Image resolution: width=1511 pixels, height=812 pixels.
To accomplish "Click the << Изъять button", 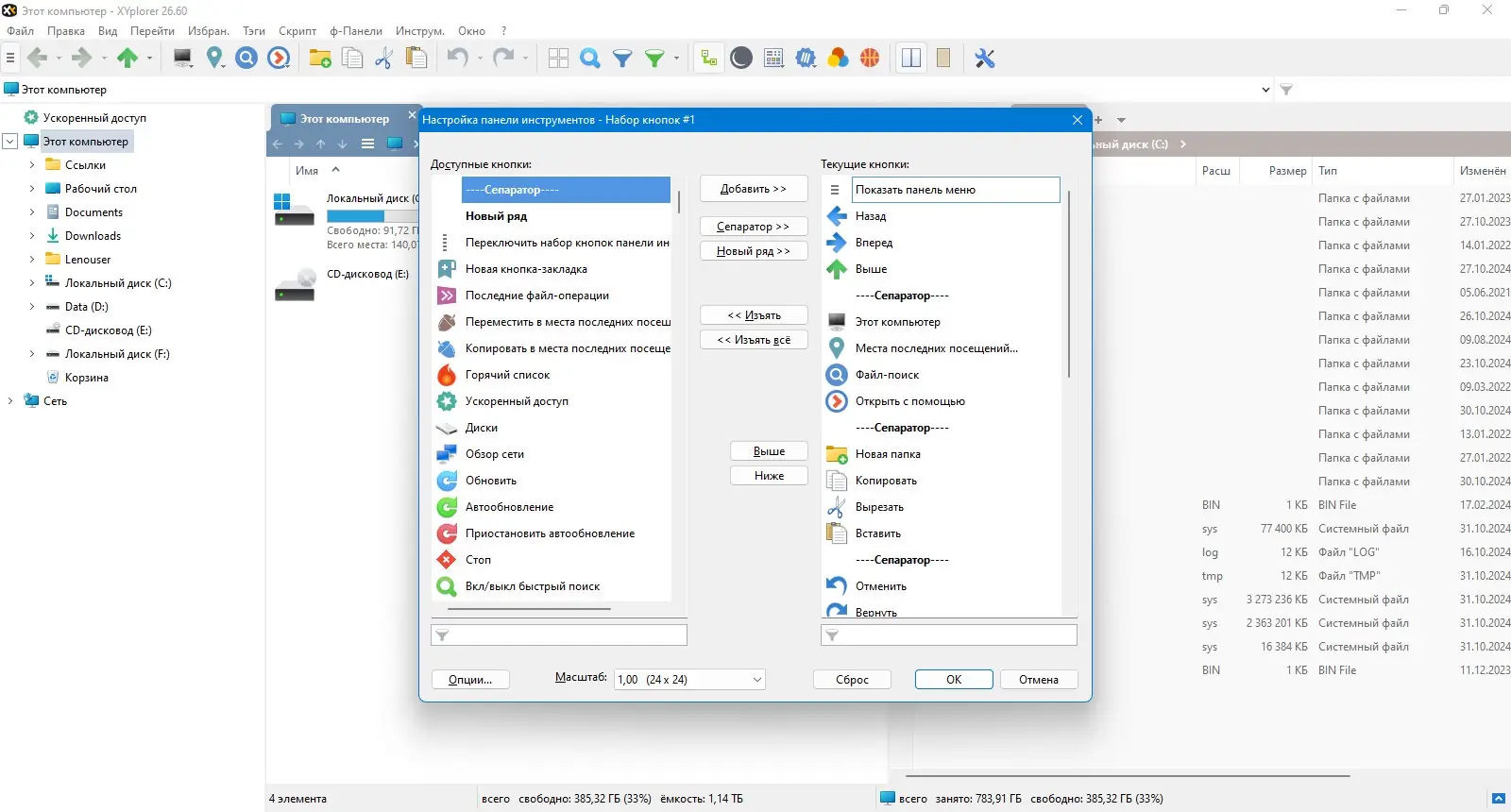I will coord(754,315).
